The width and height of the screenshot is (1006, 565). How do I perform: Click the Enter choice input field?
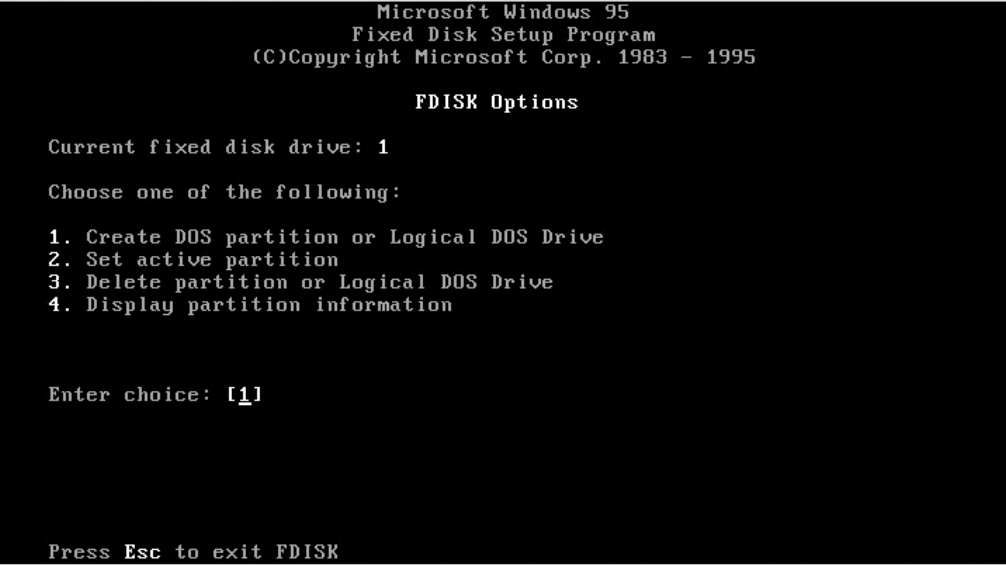pyautogui.click(x=244, y=394)
